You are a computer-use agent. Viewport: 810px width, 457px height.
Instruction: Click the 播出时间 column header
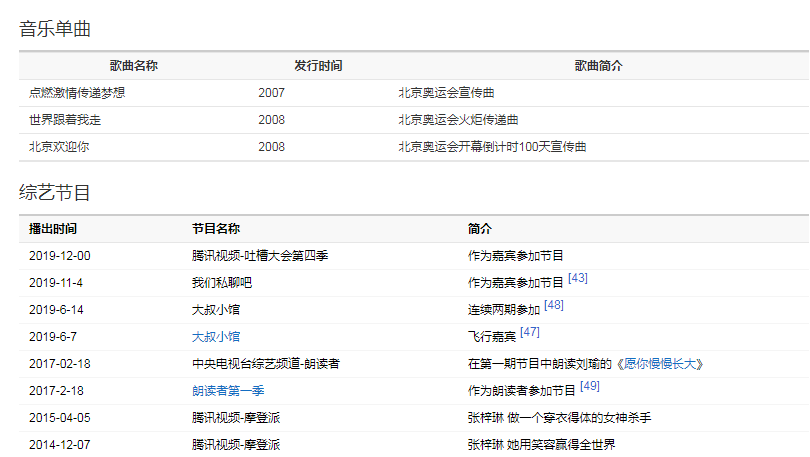(x=53, y=229)
